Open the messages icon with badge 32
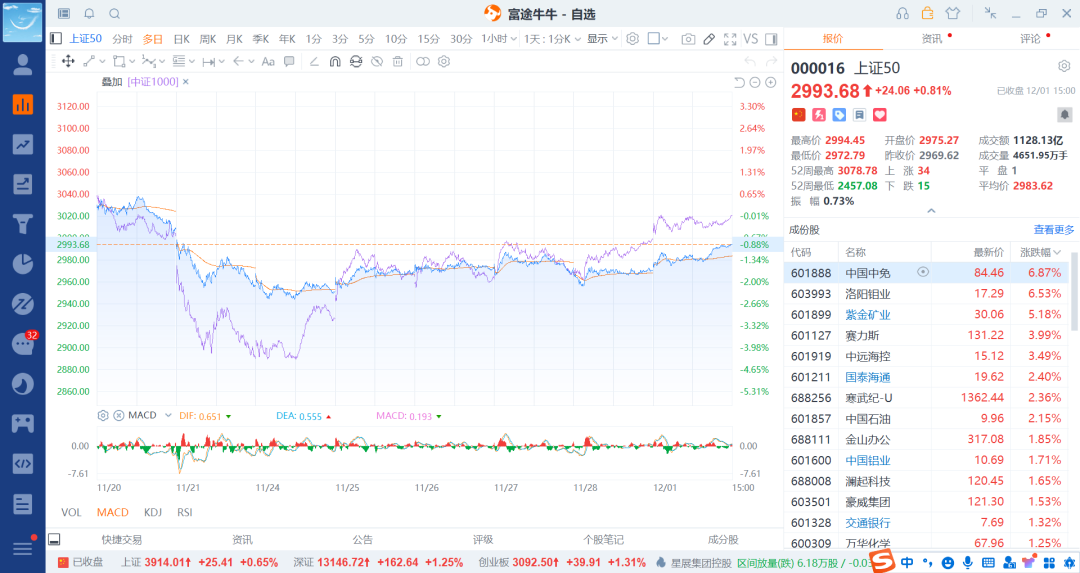Image resolution: width=1080 pixels, height=573 pixels. point(23,343)
